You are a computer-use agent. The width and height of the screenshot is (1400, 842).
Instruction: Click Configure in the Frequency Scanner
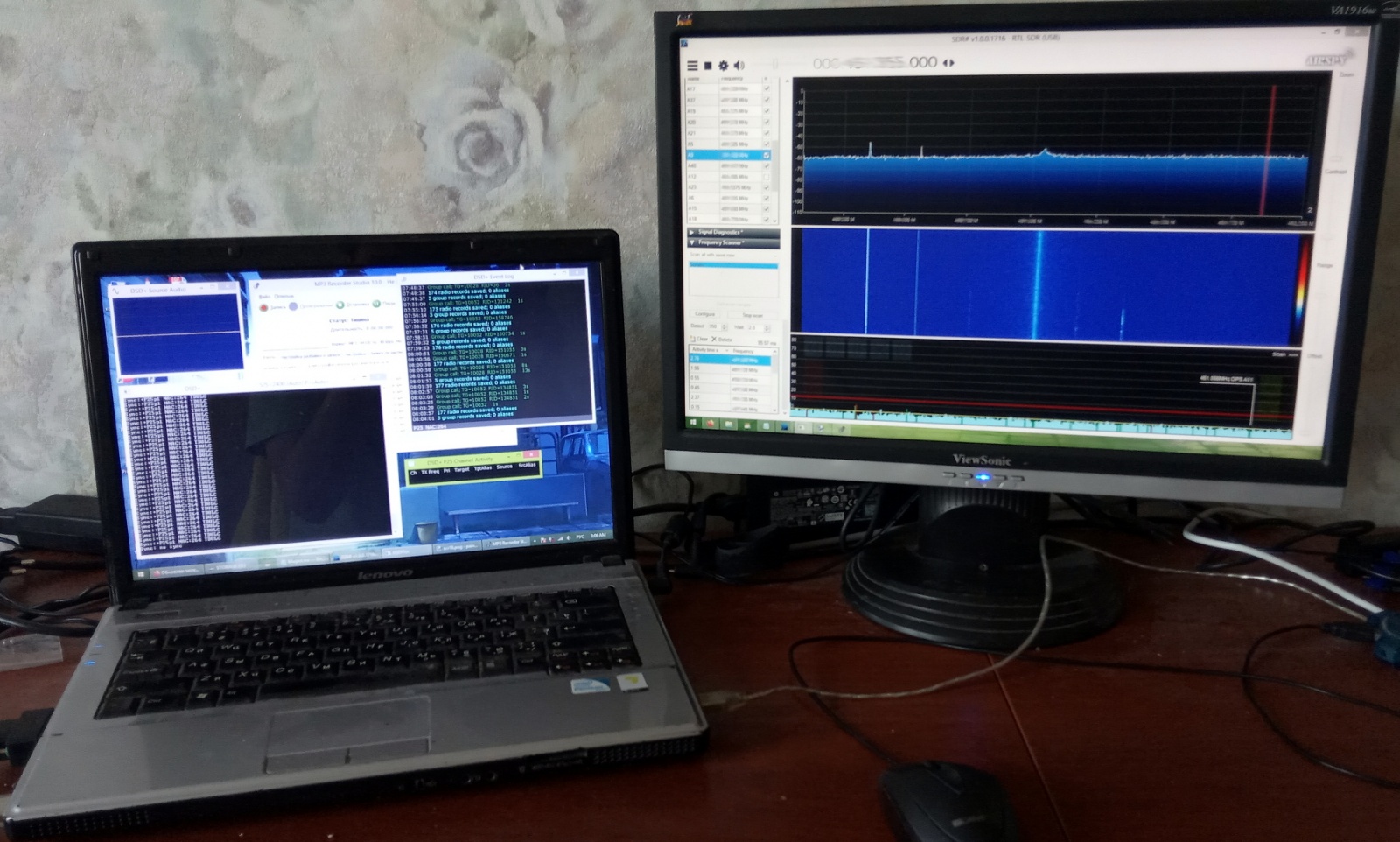[x=705, y=315]
